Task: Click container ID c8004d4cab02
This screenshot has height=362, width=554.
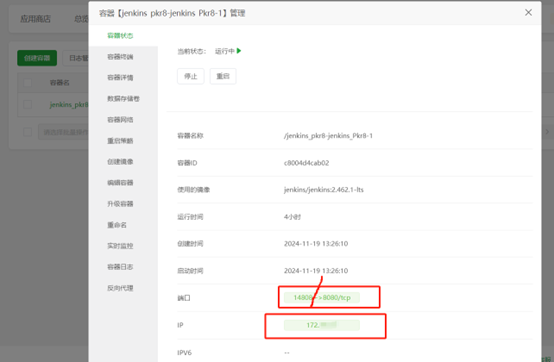Action: (306, 163)
